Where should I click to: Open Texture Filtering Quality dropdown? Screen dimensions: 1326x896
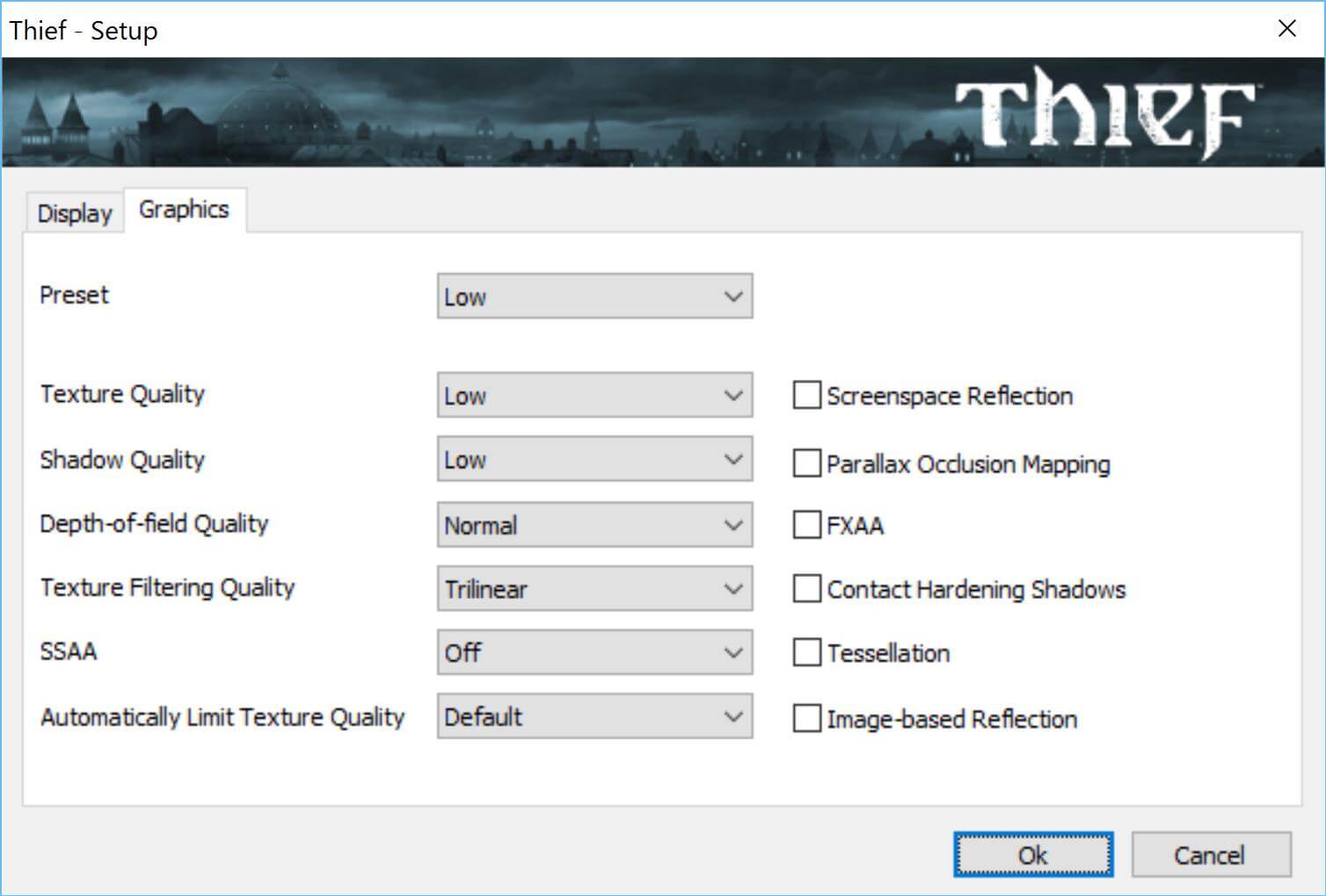(x=594, y=589)
